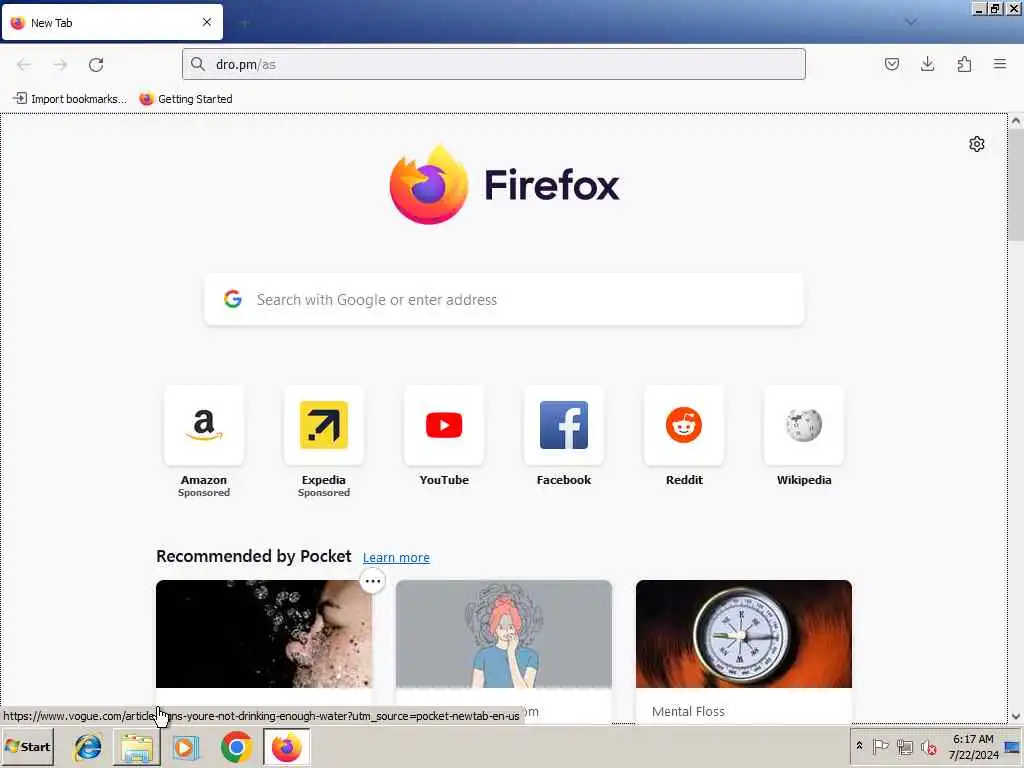The image size is (1024, 768).
Task: Launch Google Chrome from taskbar
Action: (x=236, y=747)
